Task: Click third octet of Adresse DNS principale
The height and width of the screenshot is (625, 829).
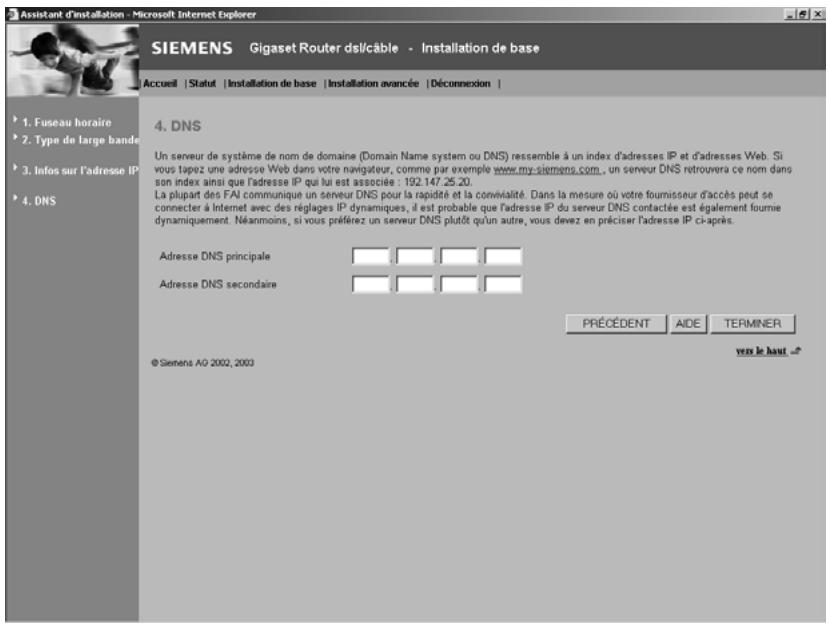Action: tap(459, 256)
